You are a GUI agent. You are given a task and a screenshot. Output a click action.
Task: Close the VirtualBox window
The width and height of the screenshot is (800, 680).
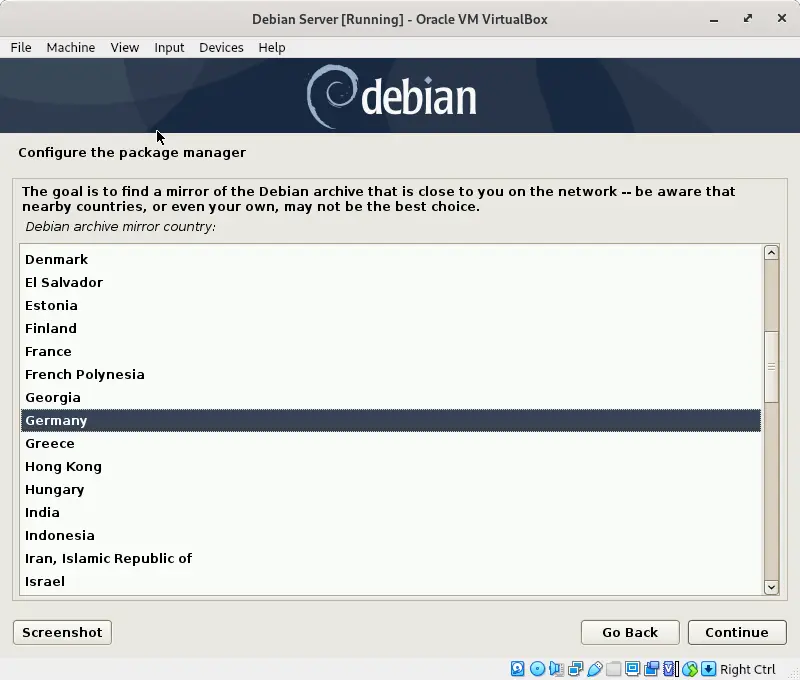[x=782, y=18]
